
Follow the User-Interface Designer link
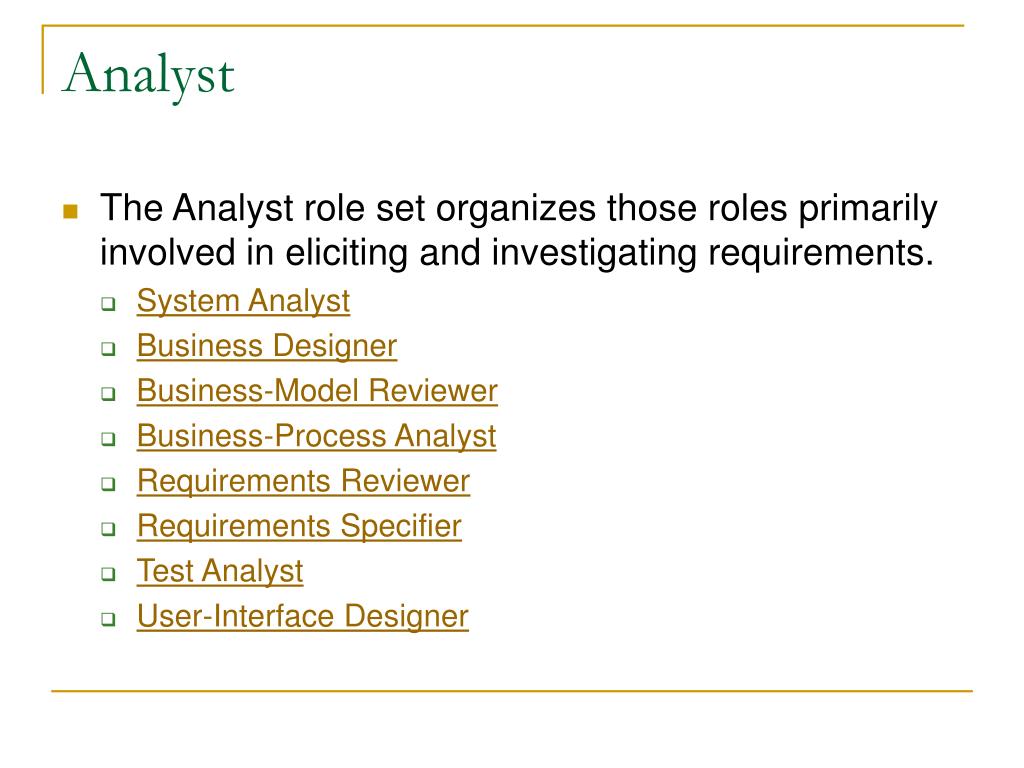(x=302, y=616)
